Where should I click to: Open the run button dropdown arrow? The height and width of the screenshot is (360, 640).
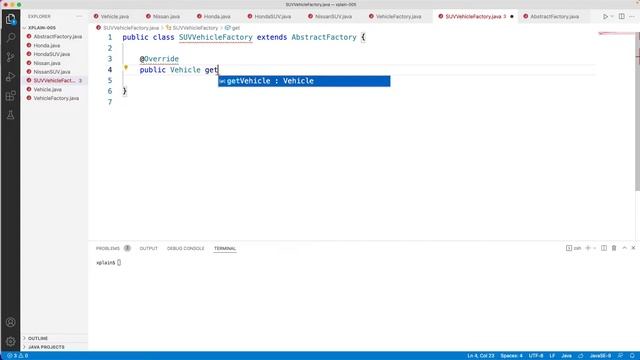click(612, 16)
